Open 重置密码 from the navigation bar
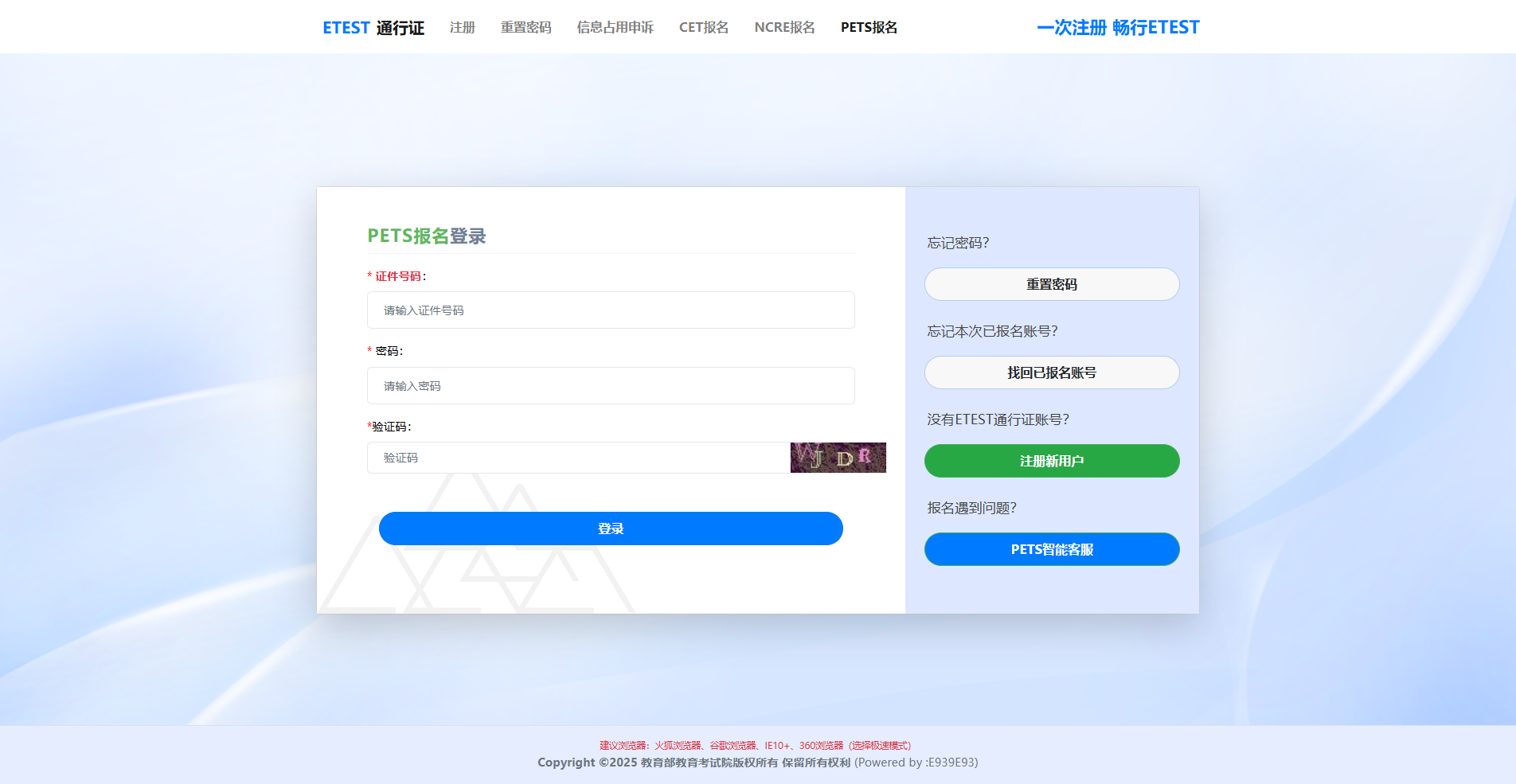 coord(526,26)
